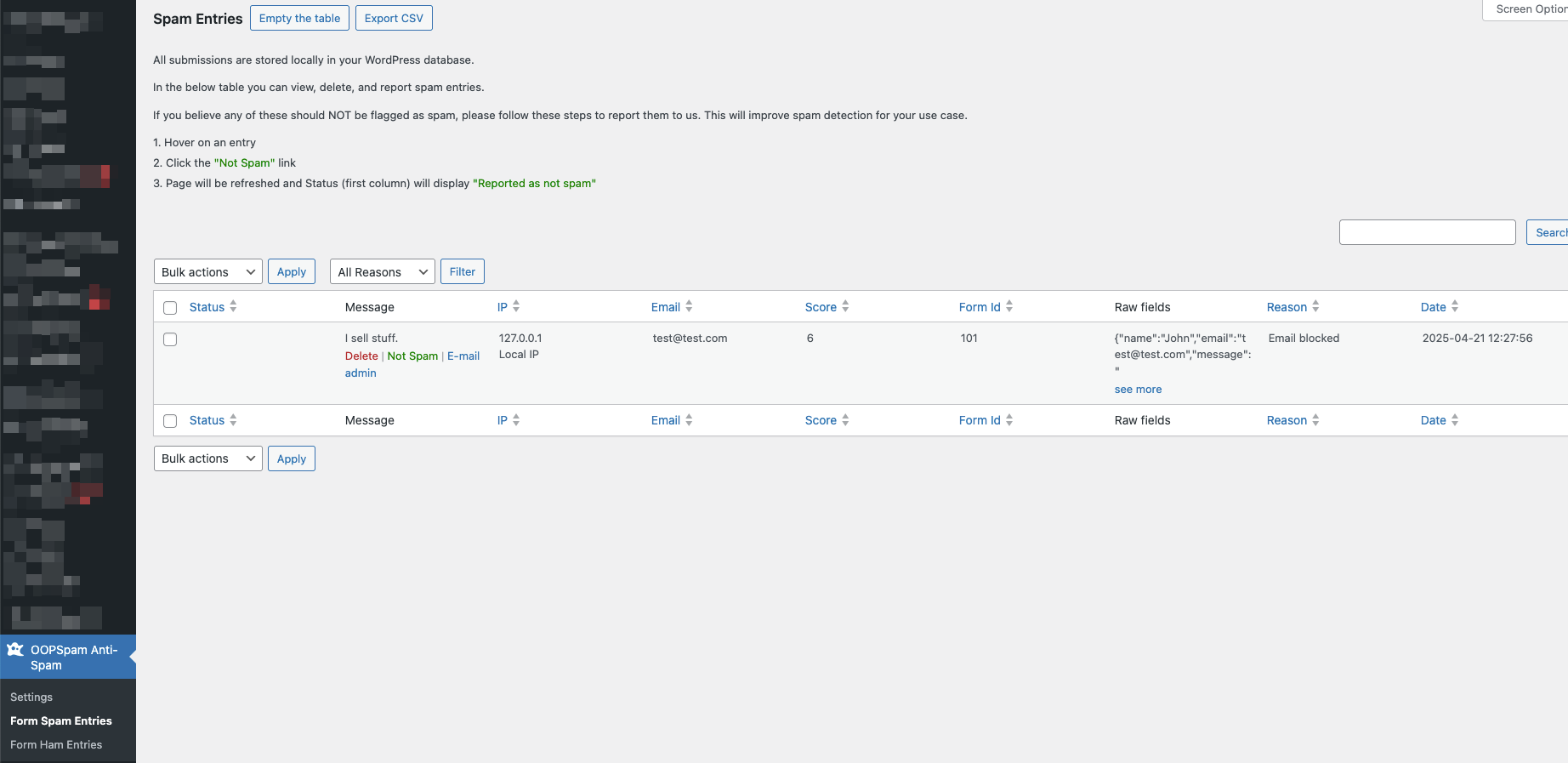Screen dimensions: 1568x763
Task: Open the All Reasons filter dropdown
Action: [x=383, y=272]
